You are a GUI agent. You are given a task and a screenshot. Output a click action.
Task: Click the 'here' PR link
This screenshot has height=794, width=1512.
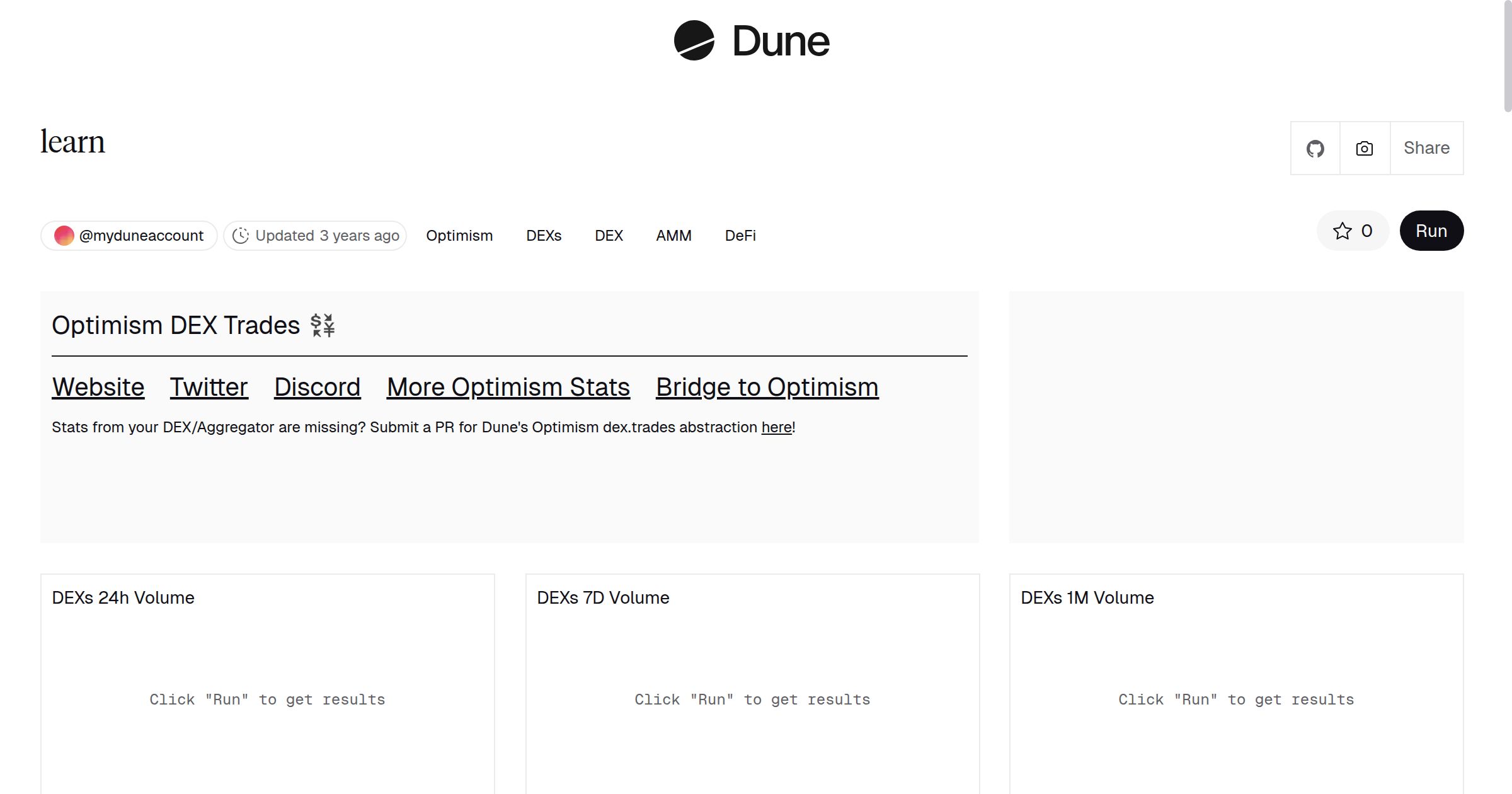tap(776, 427)
